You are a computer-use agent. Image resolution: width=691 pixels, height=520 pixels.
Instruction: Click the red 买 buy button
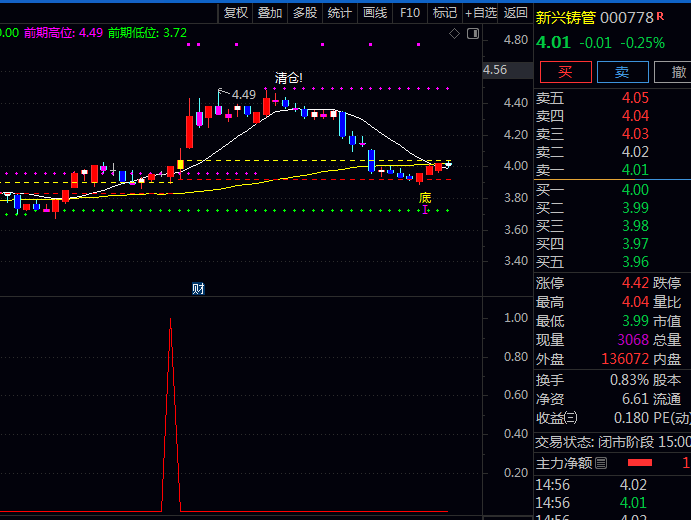pyautogui.click(x=565, y=72)
